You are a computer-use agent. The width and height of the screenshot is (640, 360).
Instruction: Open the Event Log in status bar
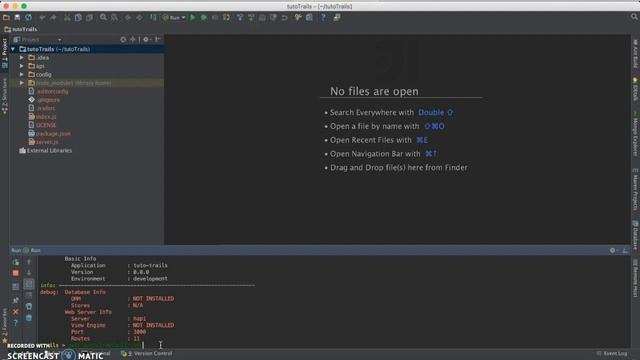click(x=612, y=353)
